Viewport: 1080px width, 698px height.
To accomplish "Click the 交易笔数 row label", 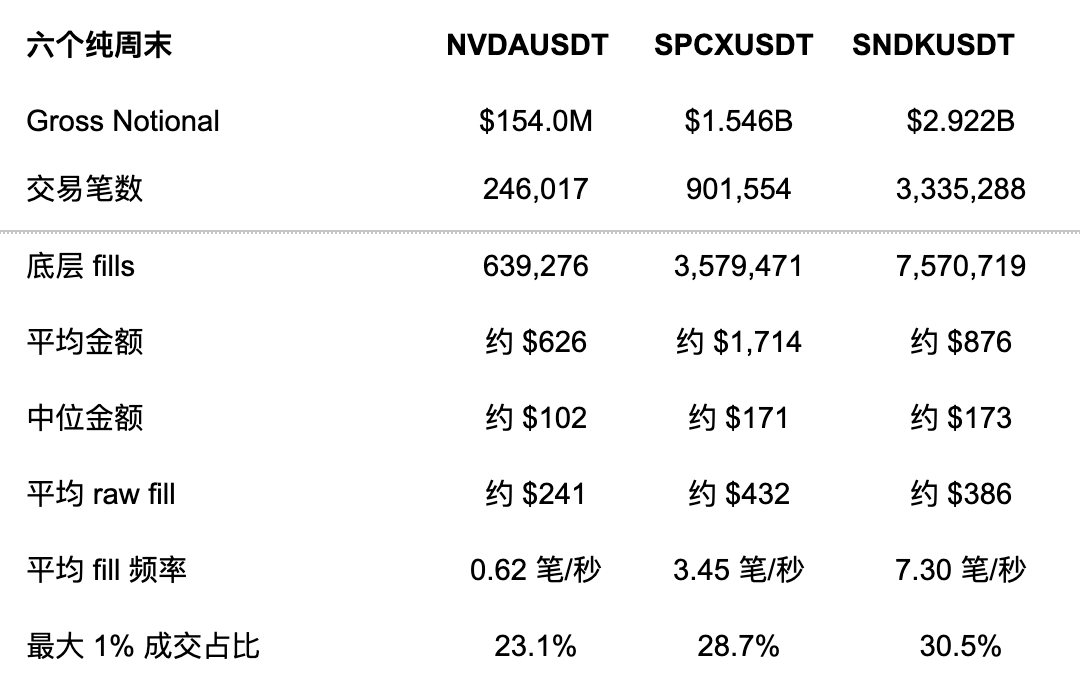I will click(x=85, y=189).
